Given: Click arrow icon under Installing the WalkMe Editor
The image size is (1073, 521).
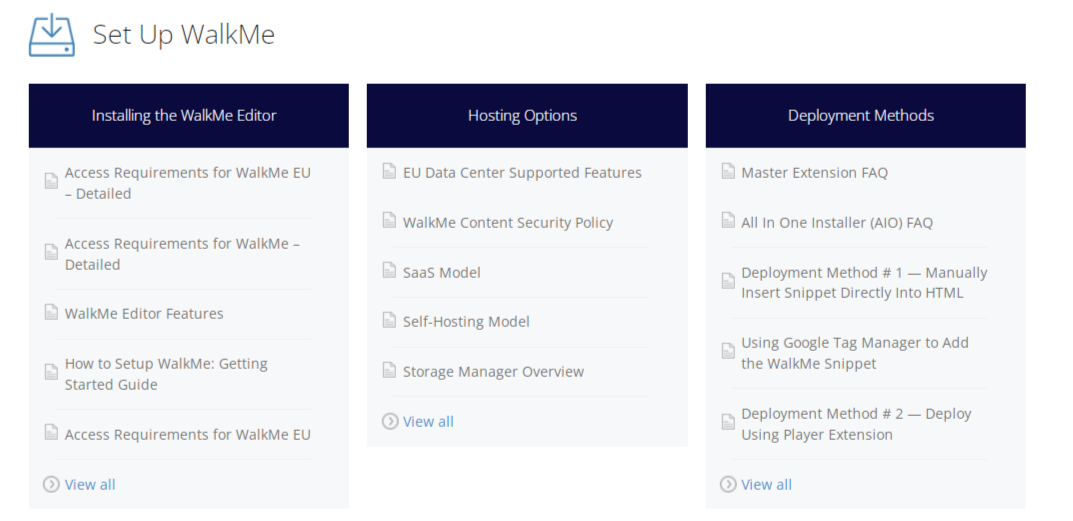Looking at the screenshot, I should 51,484.
